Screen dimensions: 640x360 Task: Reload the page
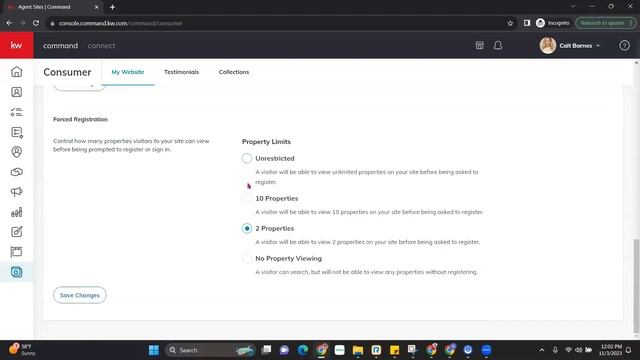(36, 23)
